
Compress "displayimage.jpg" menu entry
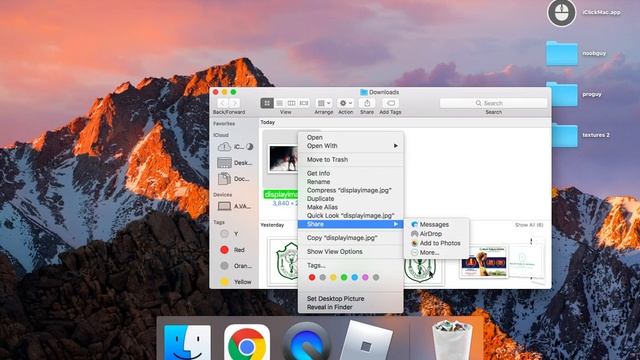pos(351,190)
